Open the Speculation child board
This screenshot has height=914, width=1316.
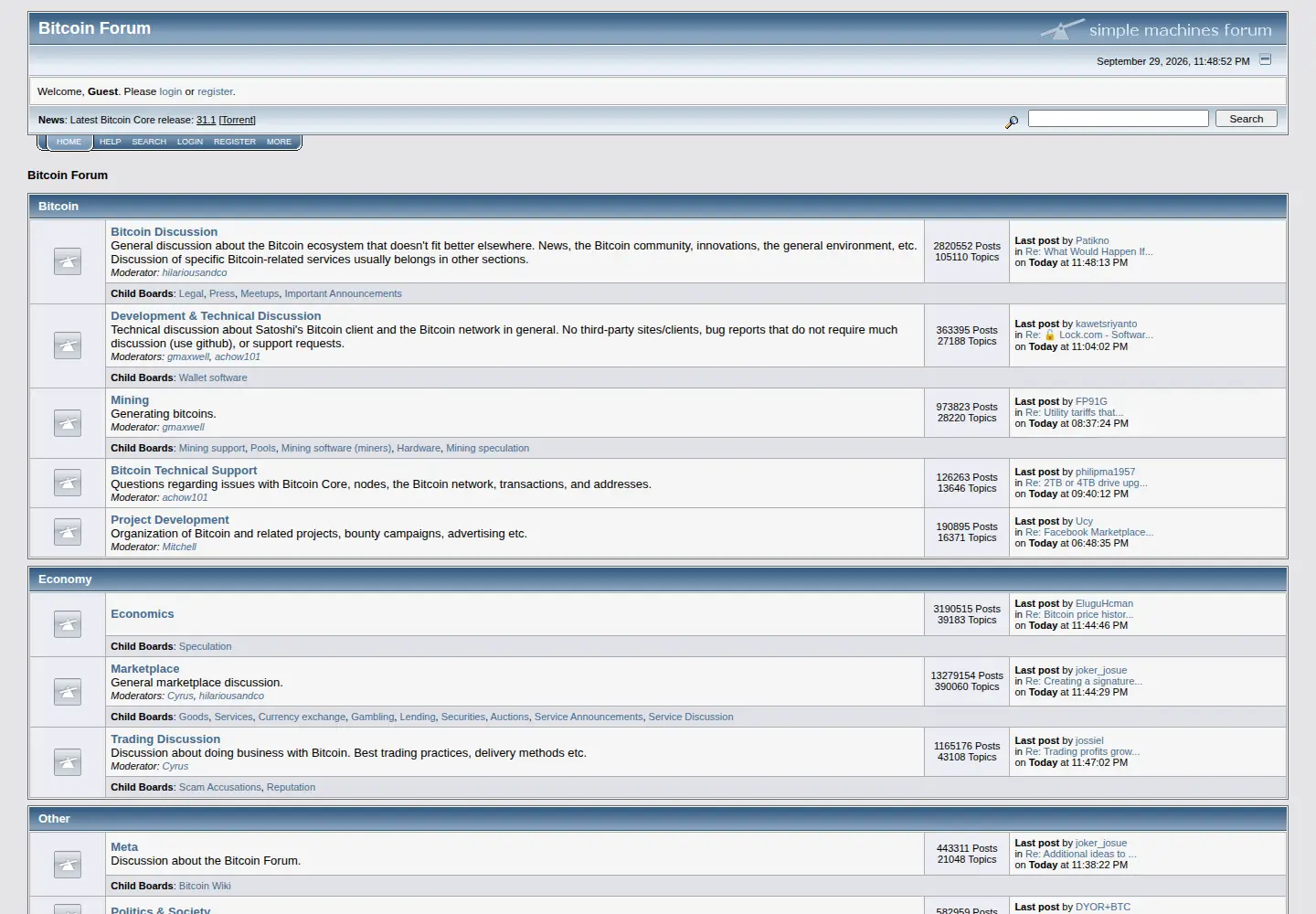pos(206,646)
